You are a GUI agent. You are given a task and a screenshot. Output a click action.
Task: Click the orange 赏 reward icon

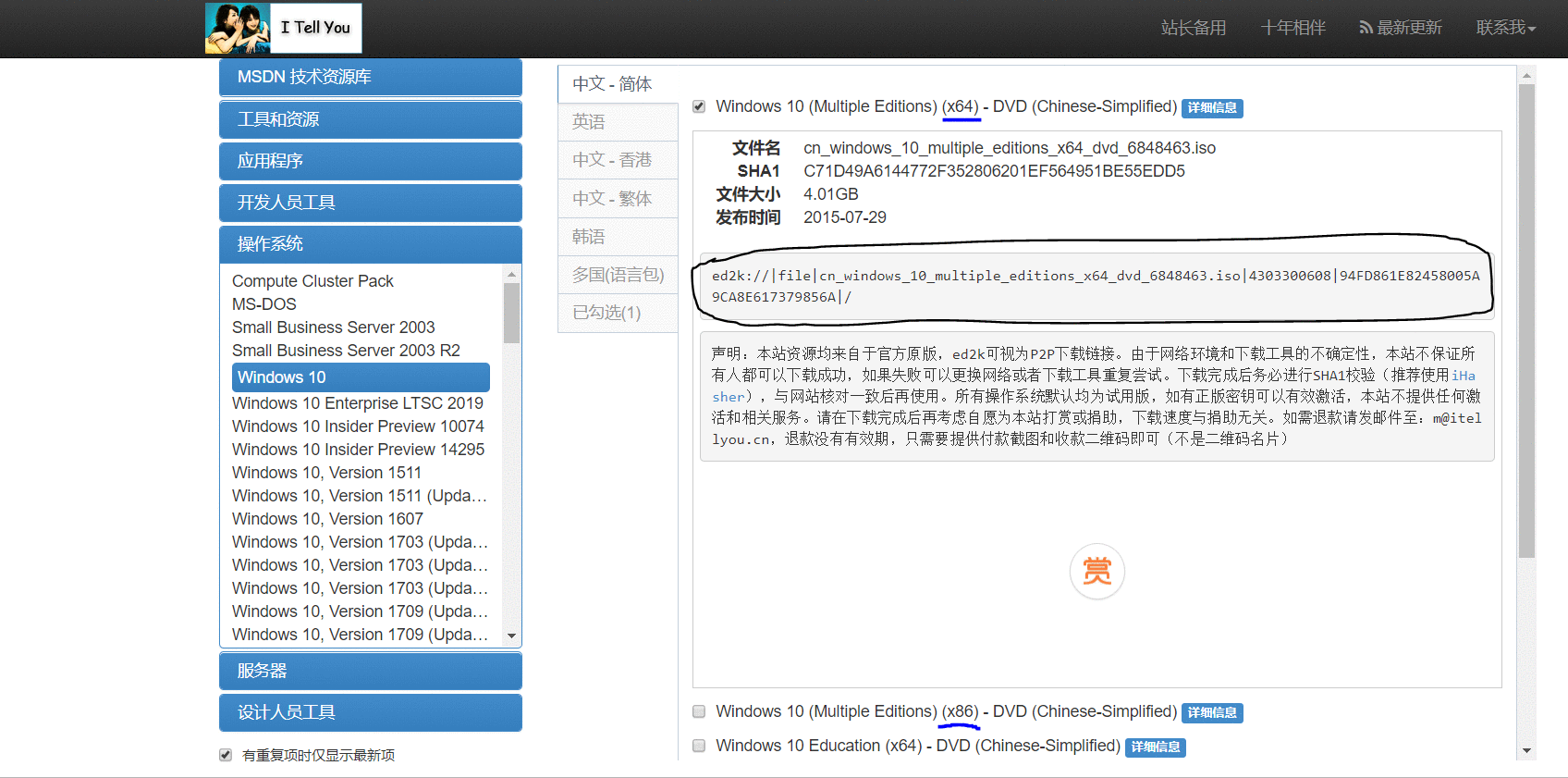(x=1097, y=571)
